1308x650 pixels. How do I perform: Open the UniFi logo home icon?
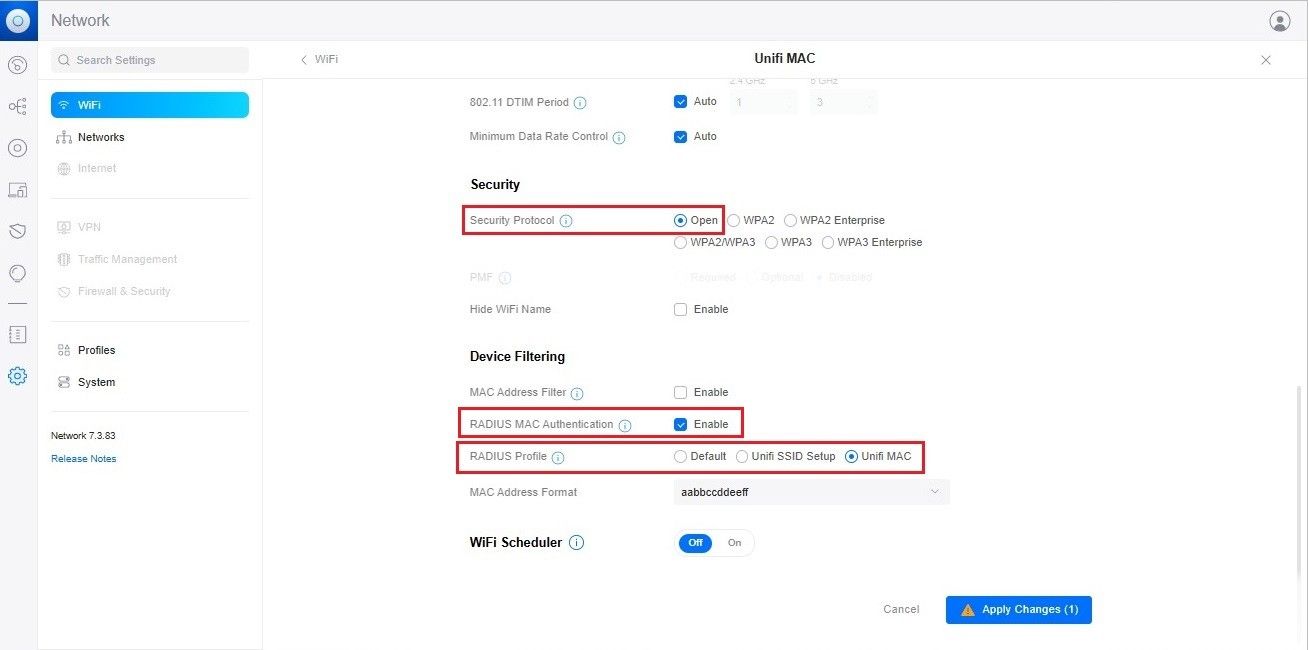(x=18, y=20)
